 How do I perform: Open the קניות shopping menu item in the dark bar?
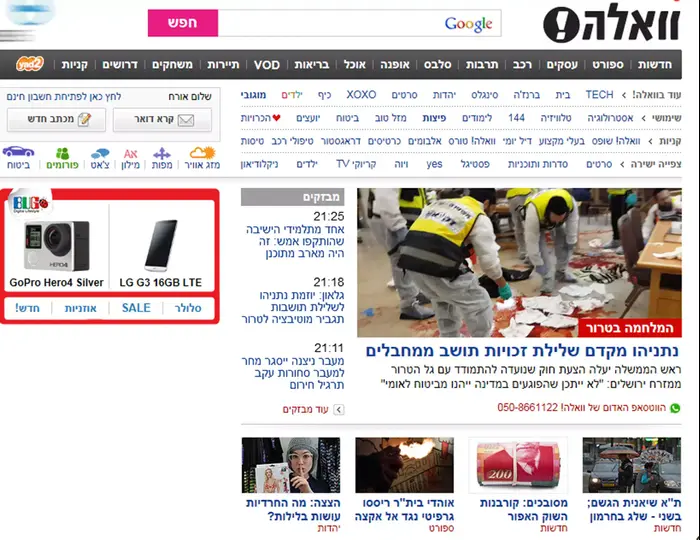pos(75,65)
